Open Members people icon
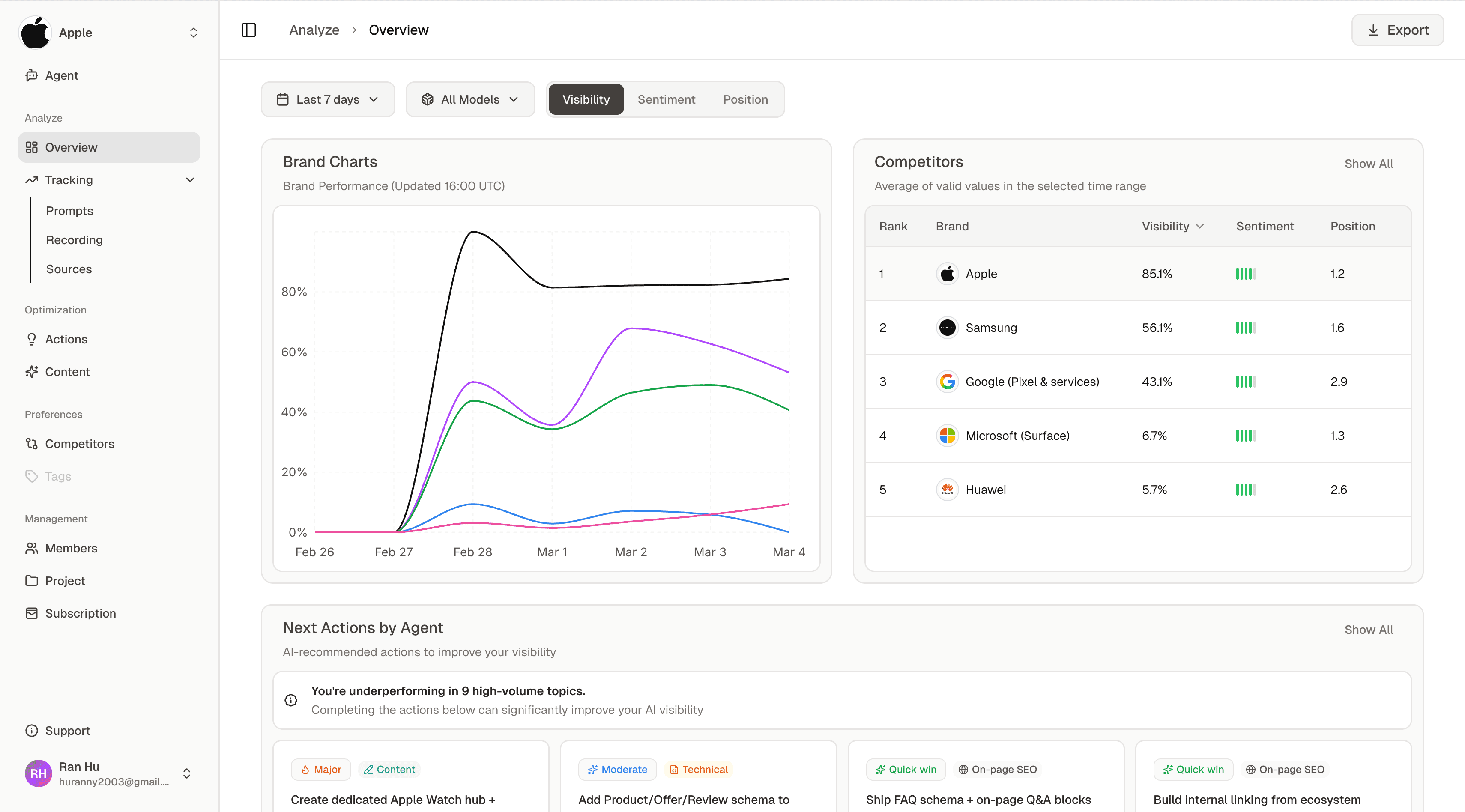Image resolution: width=1465 pixels, height=812 pixels. [x=32, y=548]
